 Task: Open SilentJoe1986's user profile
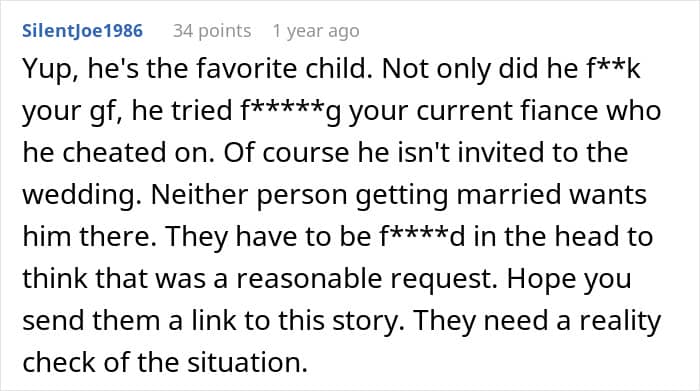click(x=82, y=31)
